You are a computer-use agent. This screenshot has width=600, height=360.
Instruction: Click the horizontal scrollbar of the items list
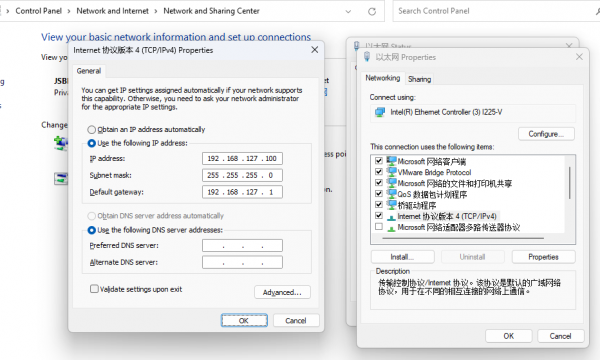(x=463, y=238)
